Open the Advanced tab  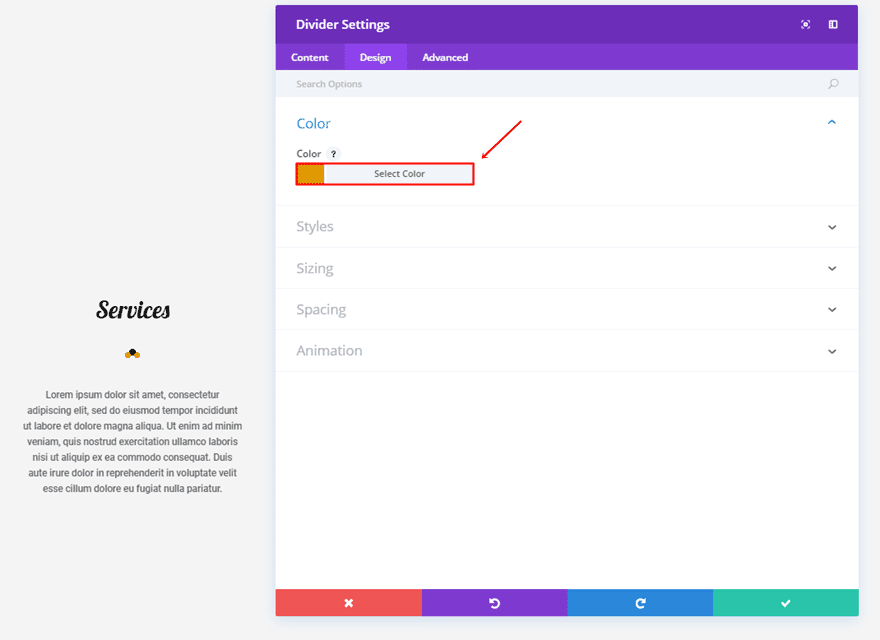point(445,57)
